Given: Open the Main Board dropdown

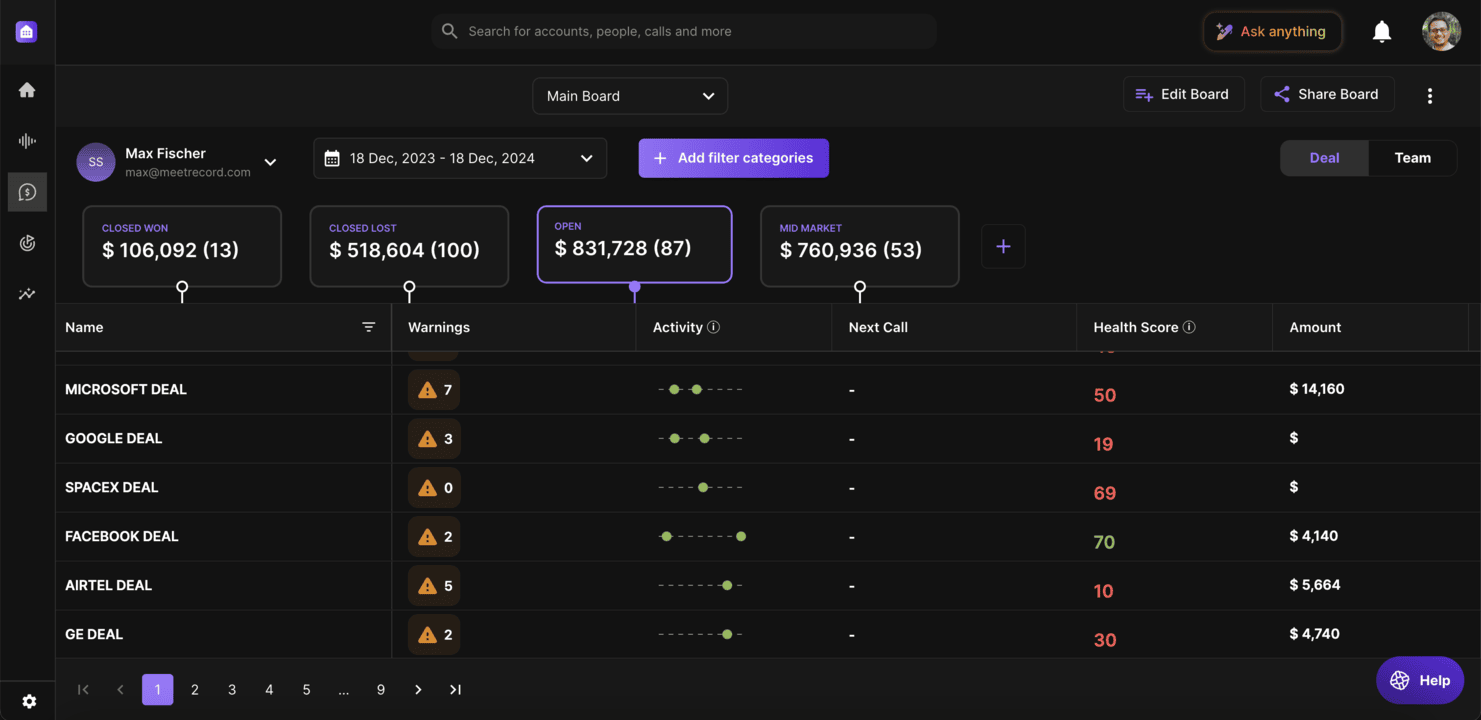Looking at the screenshot, I should [630, 96].
